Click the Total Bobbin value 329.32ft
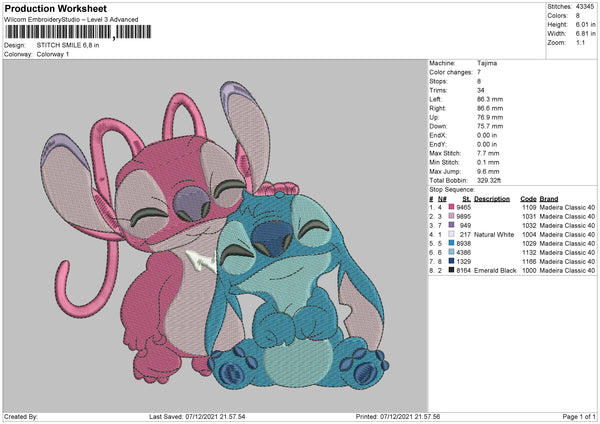The image size is (600, 424). 489,181
